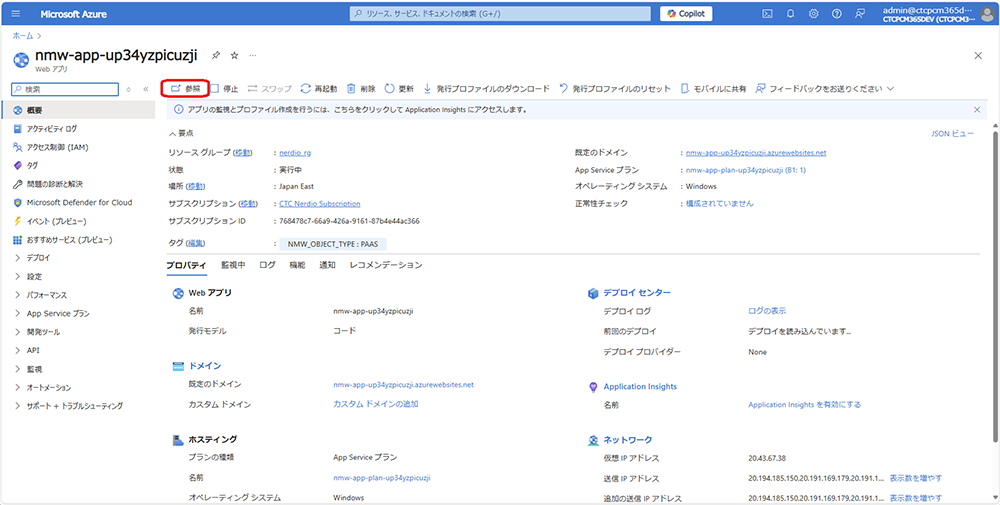Screen dimensions: 1000x505
Task: Open the 既定のドメイン link in essentials
Action: (x=756, y=152)
